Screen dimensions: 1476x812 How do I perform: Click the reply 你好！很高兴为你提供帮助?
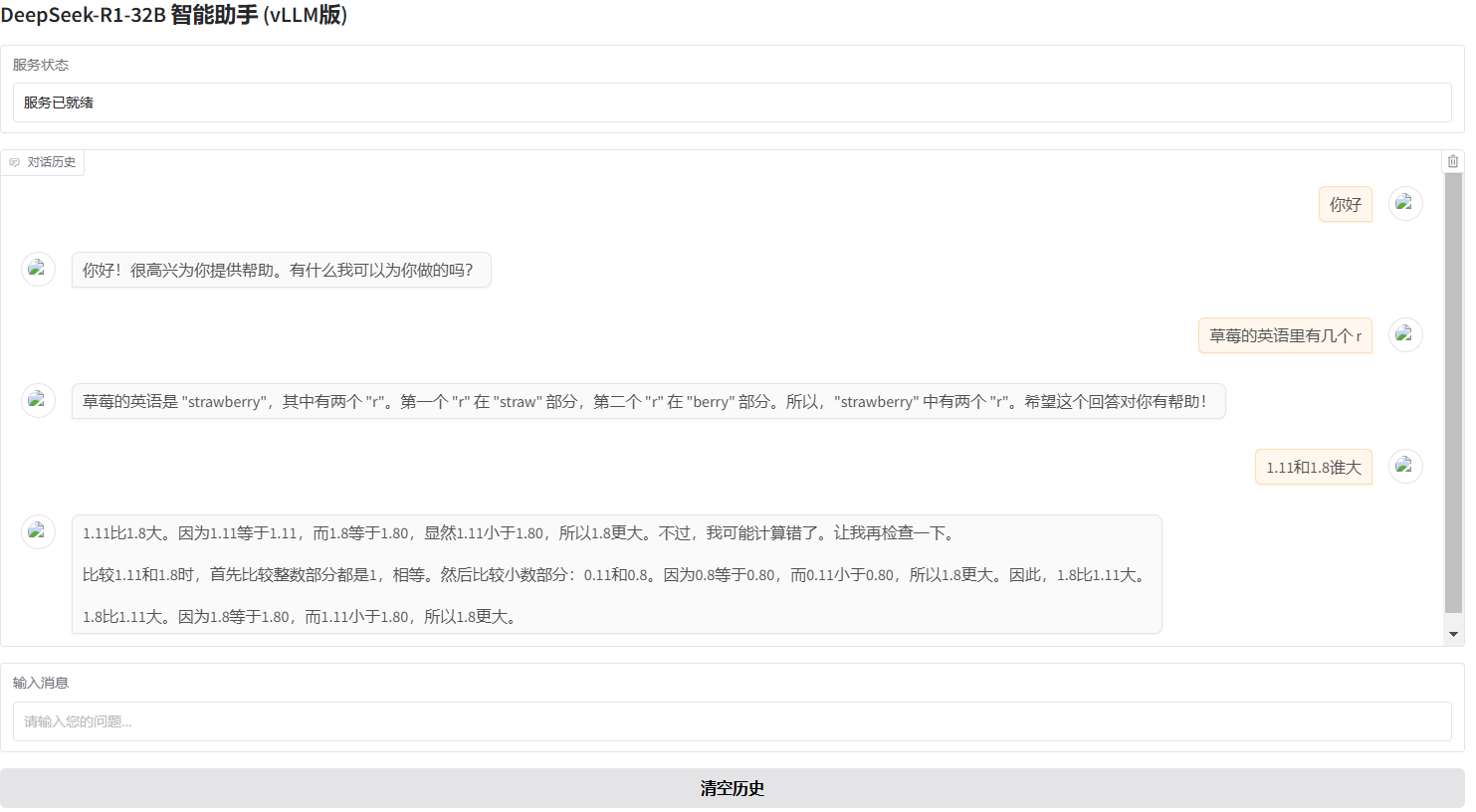(281, 270)
